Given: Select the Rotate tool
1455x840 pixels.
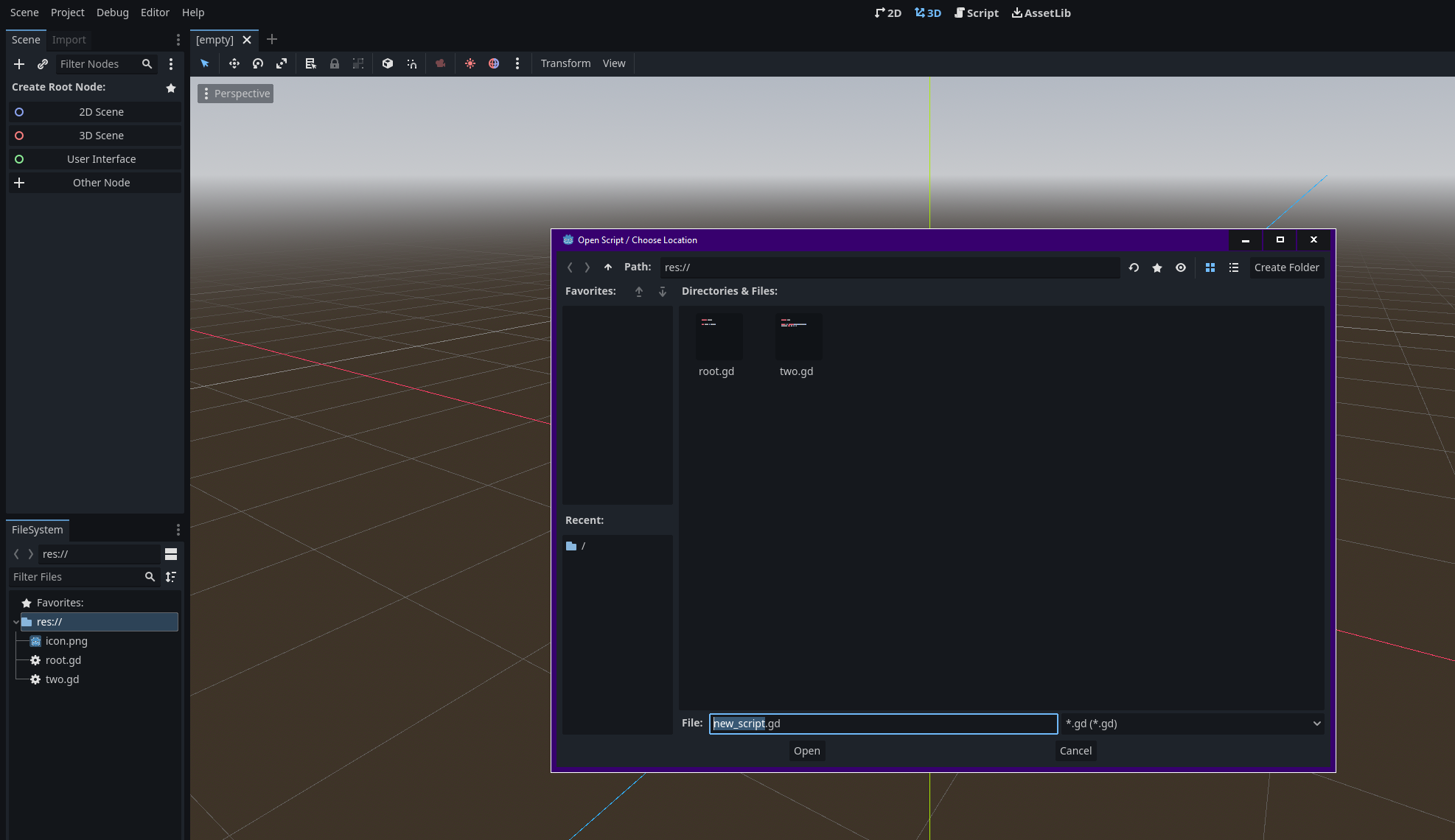Looking at the screenshot, I should coord(258,63).
